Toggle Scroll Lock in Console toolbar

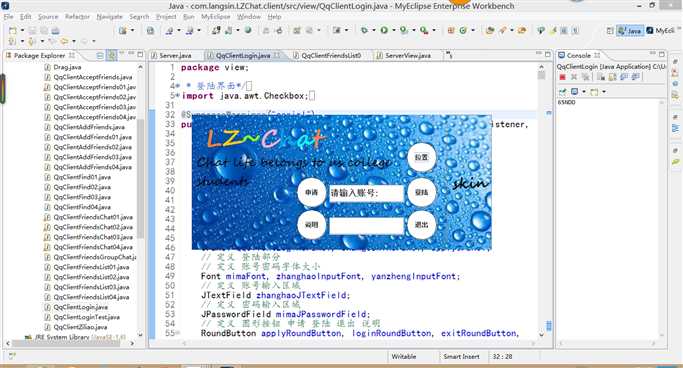tap(612, 77)
